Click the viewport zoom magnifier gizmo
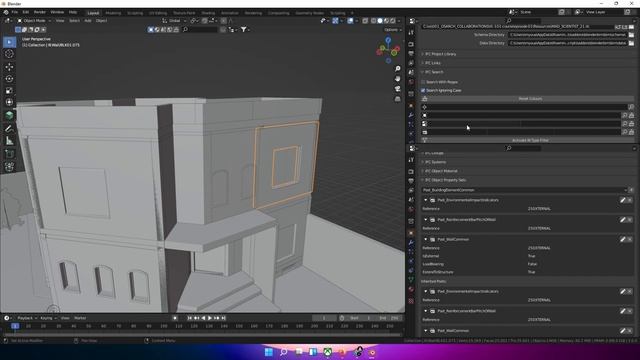Screen dimensions: 640x360 [398, 69]
